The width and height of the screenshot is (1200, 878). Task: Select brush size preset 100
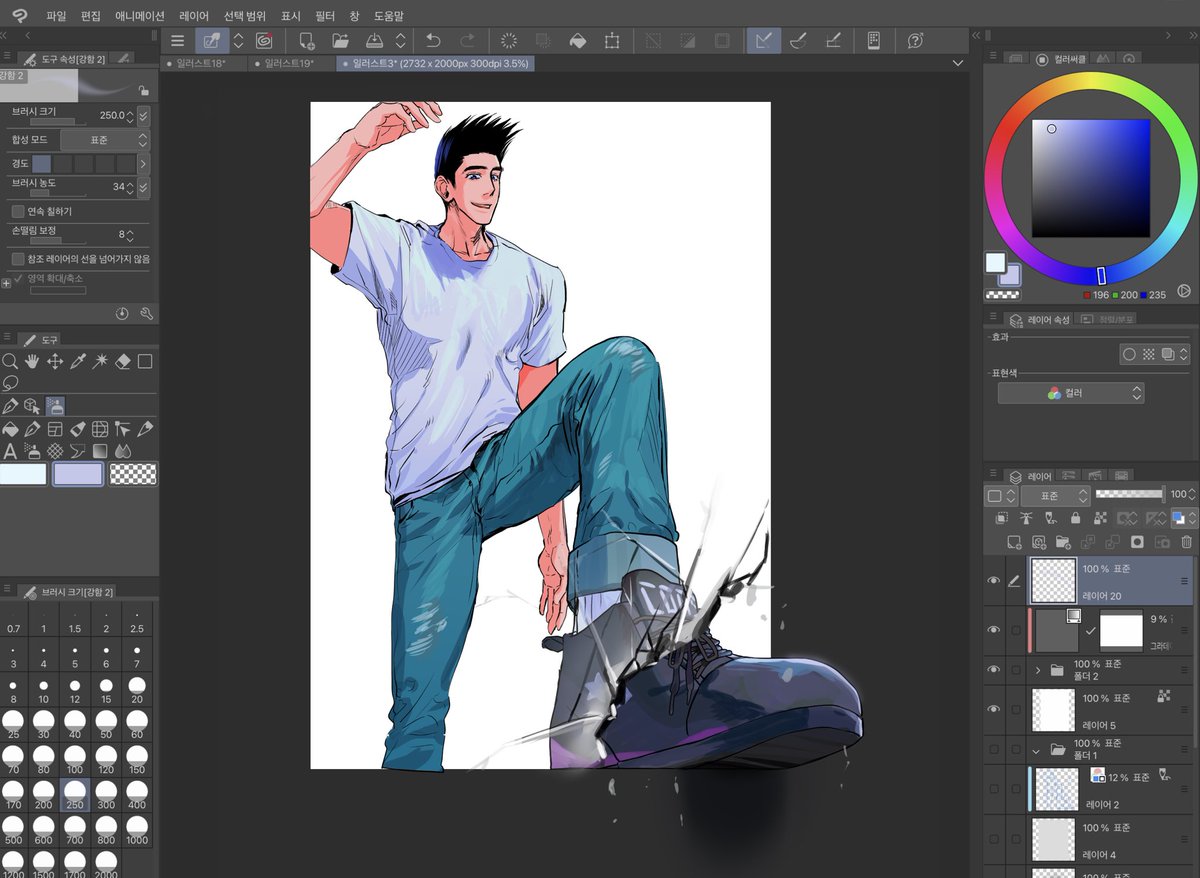[75, 762]
